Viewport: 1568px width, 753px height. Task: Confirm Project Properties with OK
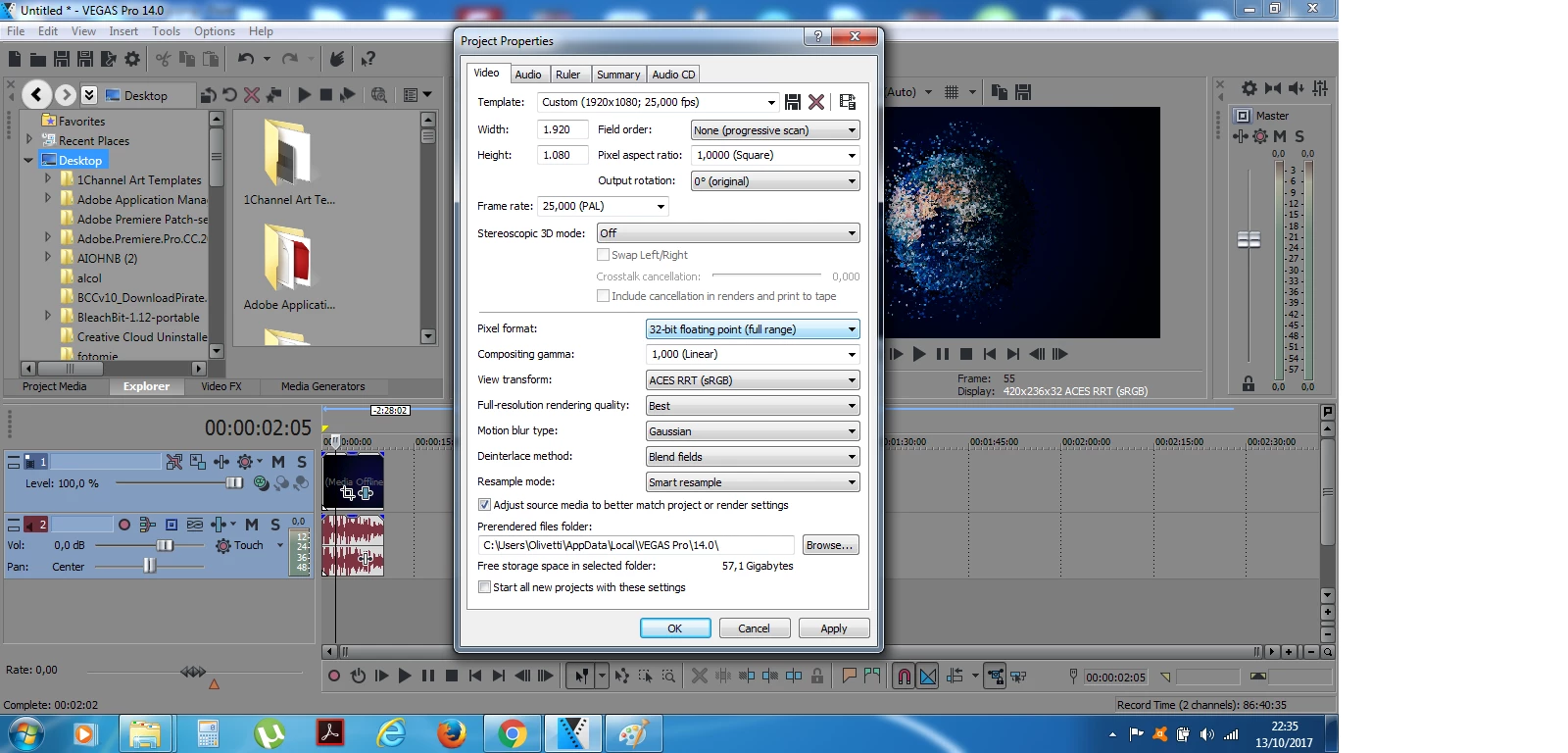[x=675, y=628]
